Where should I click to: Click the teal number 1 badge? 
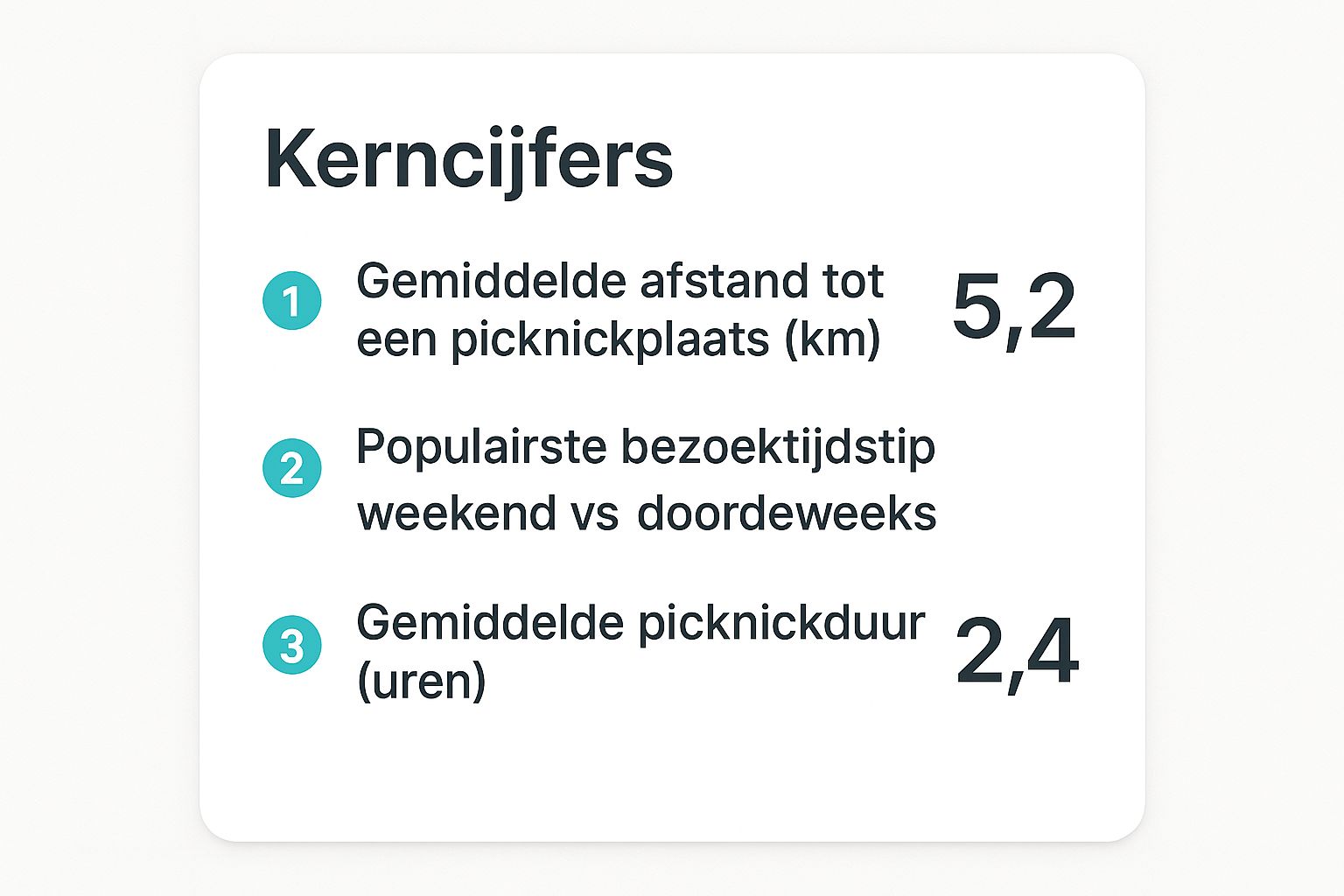click(x=292, y=301)
